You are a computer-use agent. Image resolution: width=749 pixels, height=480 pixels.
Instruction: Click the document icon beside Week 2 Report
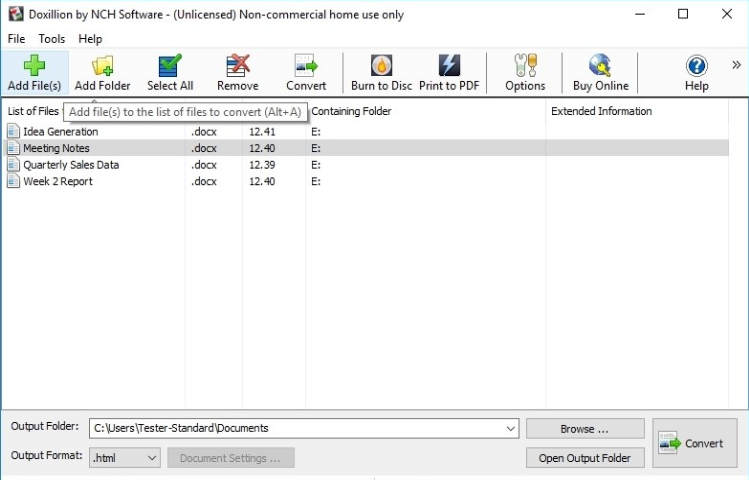tap(13, 181)
